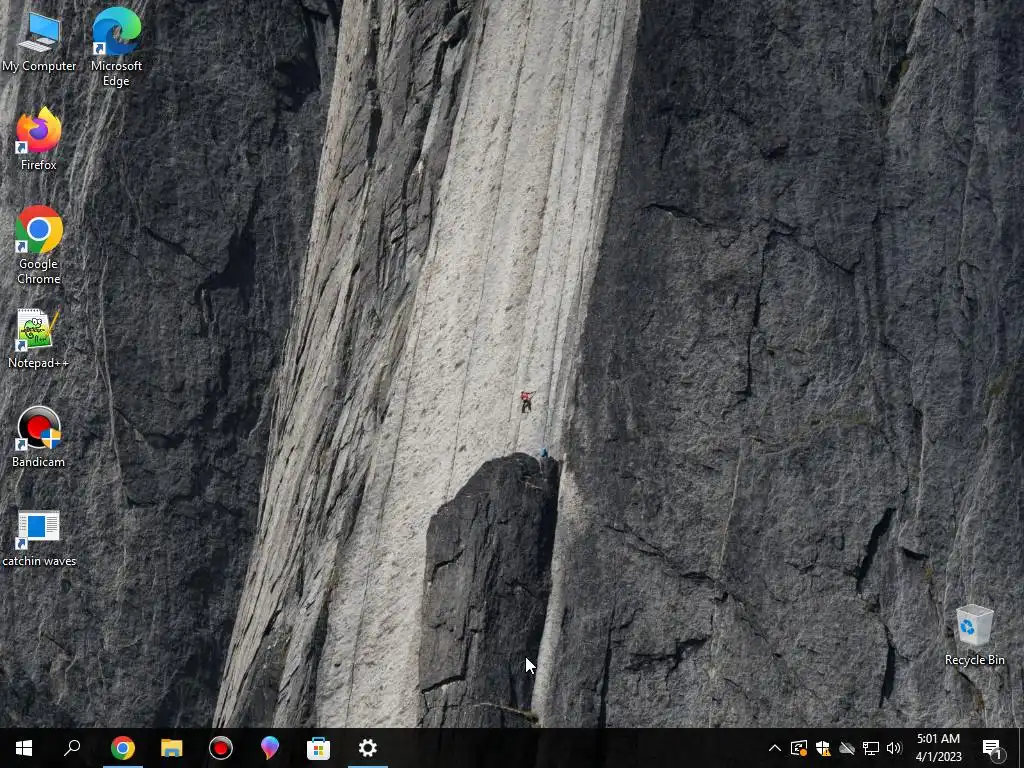Select the catchin waves desktop shortcut
Screen dimensions: 1024x768
[39, 538]
